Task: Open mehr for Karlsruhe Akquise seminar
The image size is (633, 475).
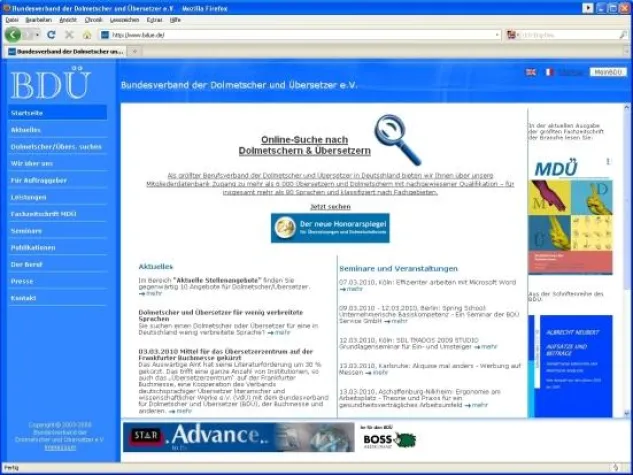Action: pyautogui.click(x=376, y=372)
